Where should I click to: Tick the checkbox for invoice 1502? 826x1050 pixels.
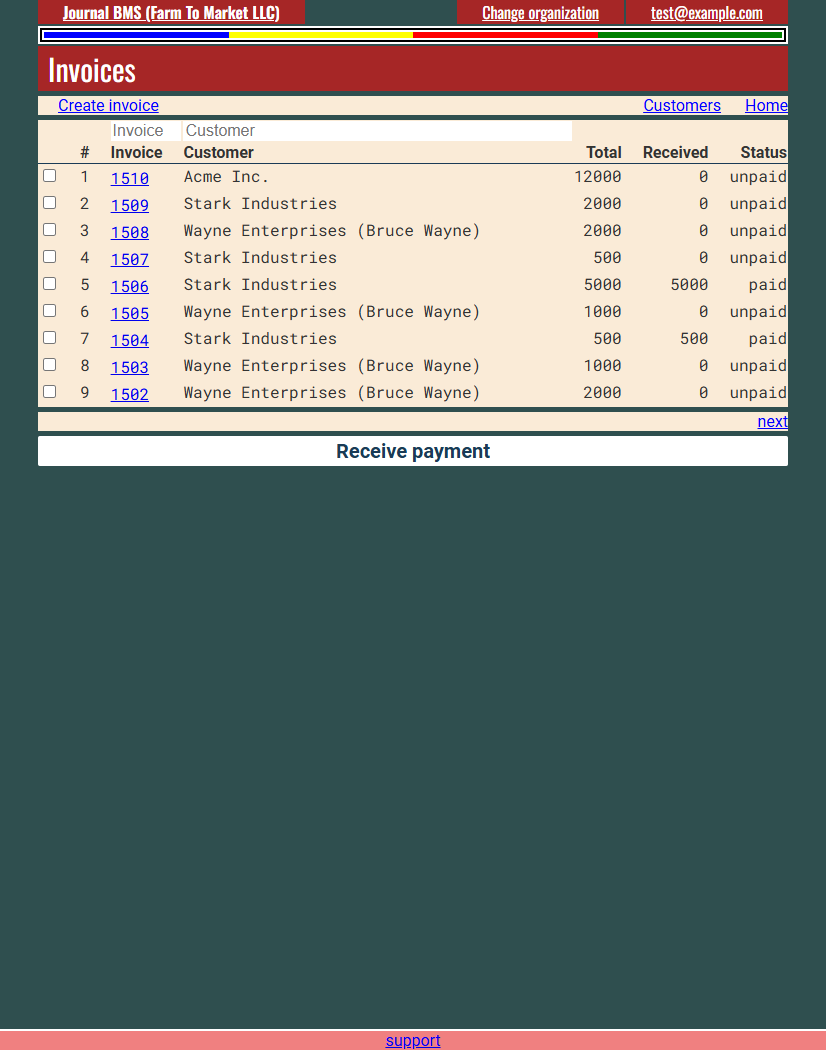[50, 392]
